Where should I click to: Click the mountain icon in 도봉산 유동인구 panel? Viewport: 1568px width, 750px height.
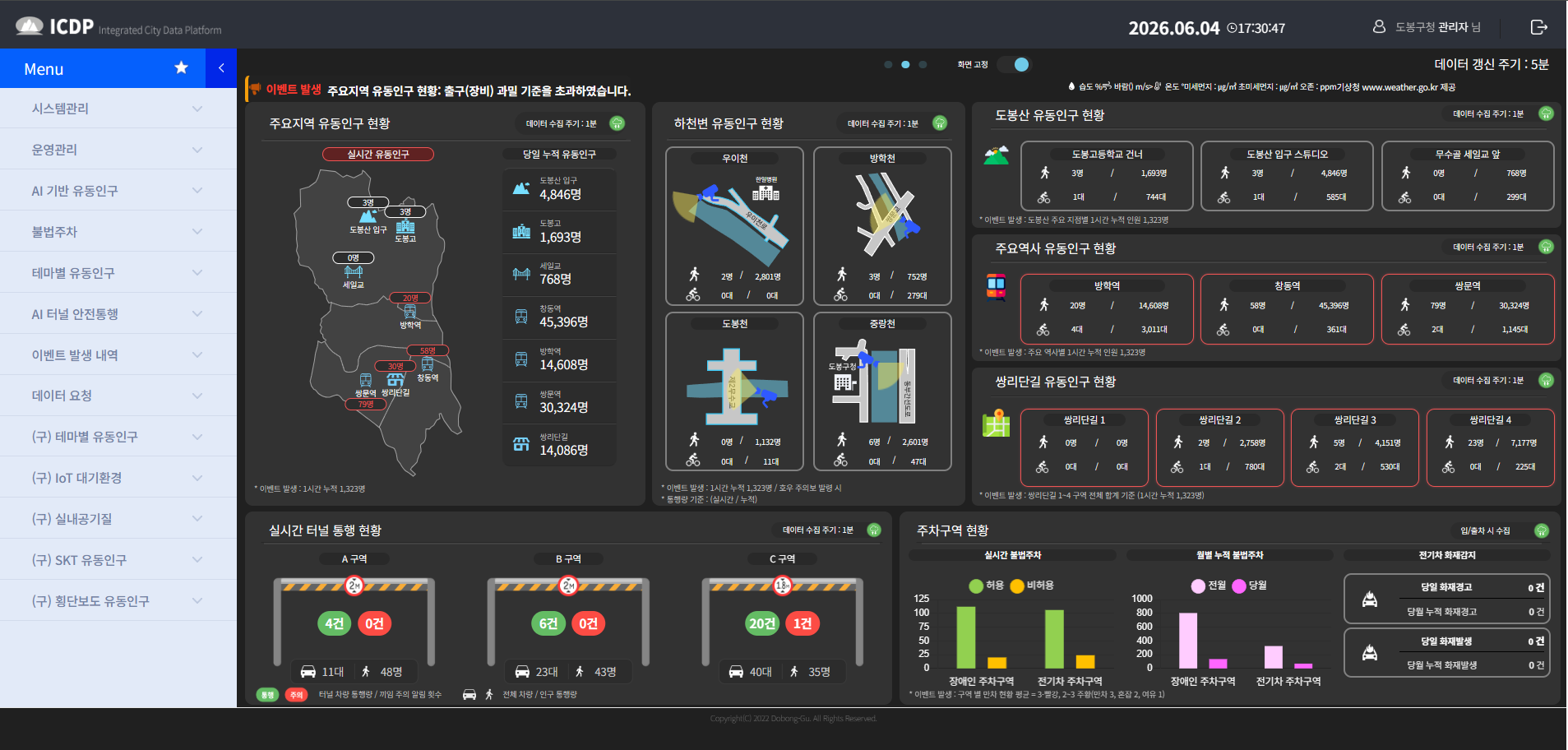coord(996,155)
